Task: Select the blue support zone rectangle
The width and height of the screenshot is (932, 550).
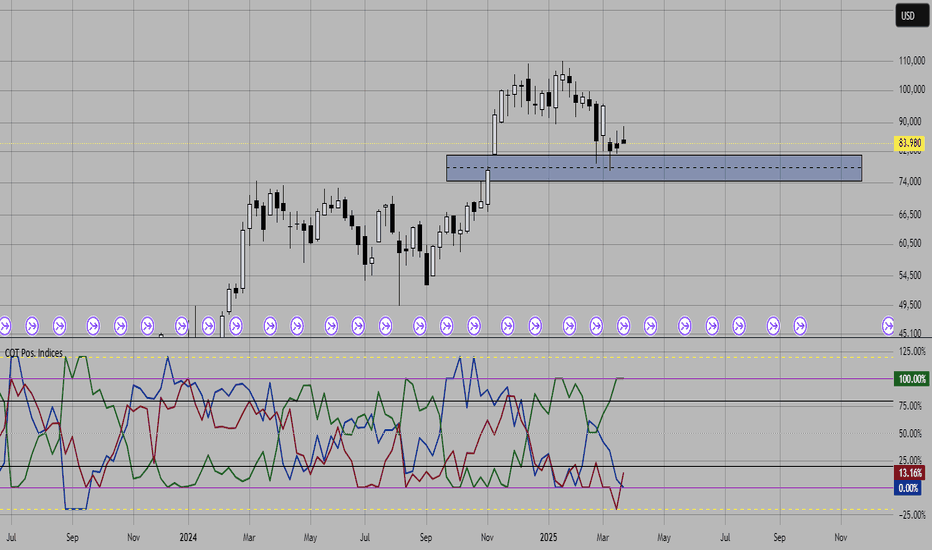Action: pyautogui.click(x=654, y=168)
